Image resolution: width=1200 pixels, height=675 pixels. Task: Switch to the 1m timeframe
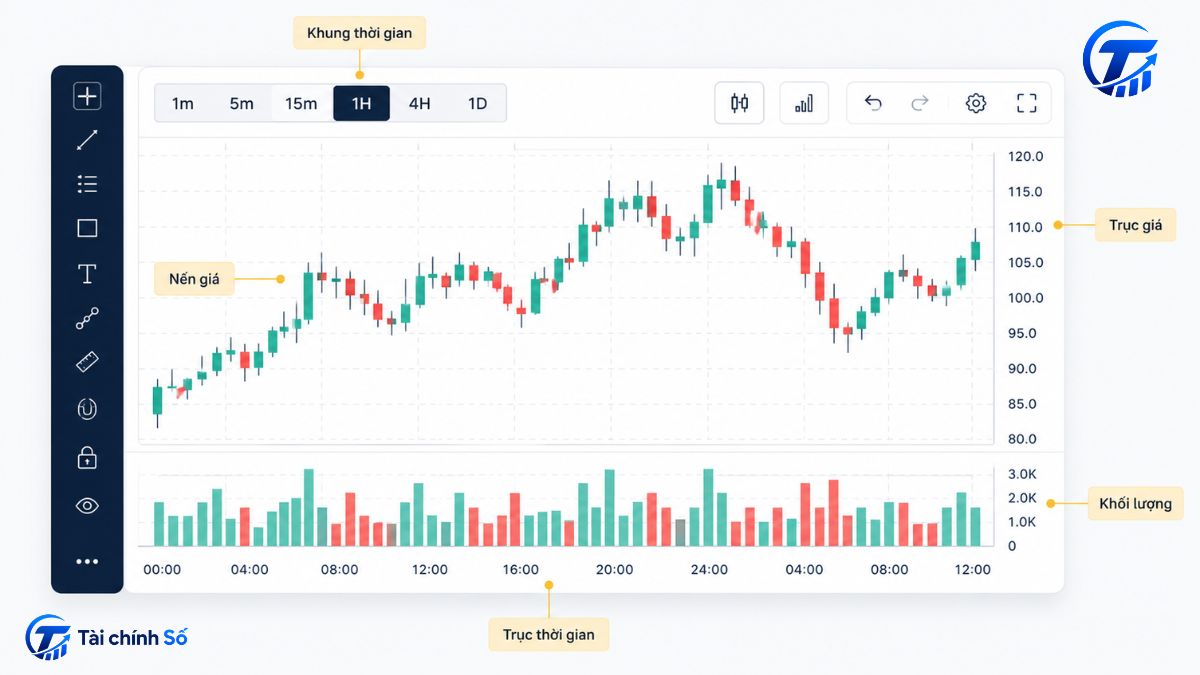183,103
